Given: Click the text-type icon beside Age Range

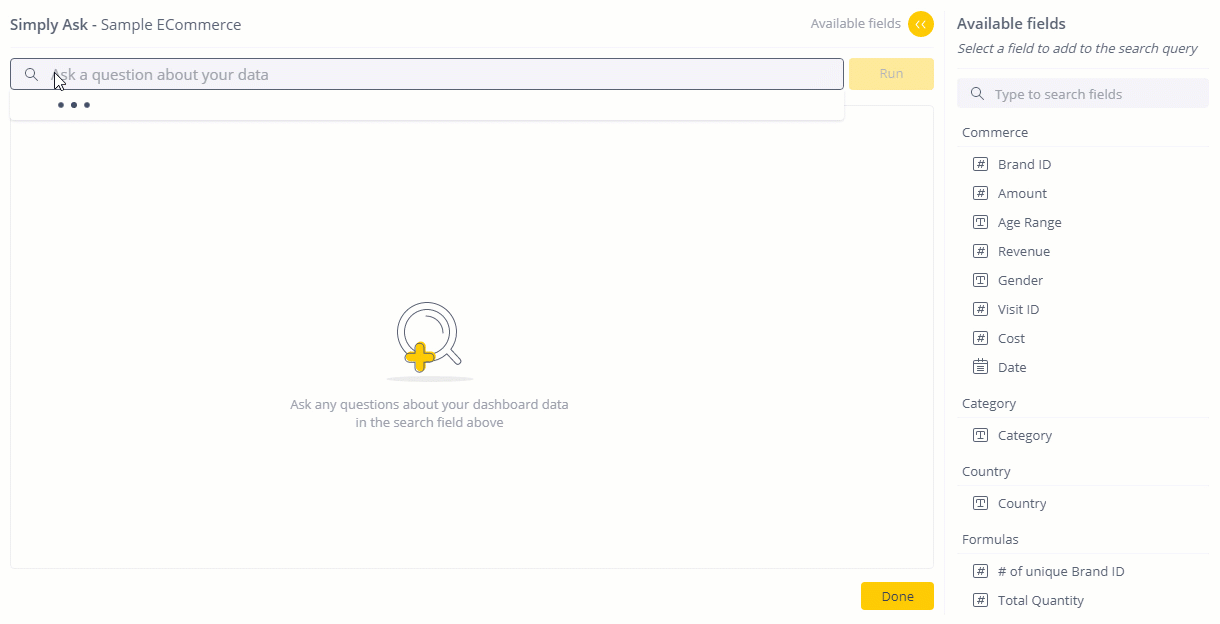Looking at the screenshot, I should coord(980,221).
